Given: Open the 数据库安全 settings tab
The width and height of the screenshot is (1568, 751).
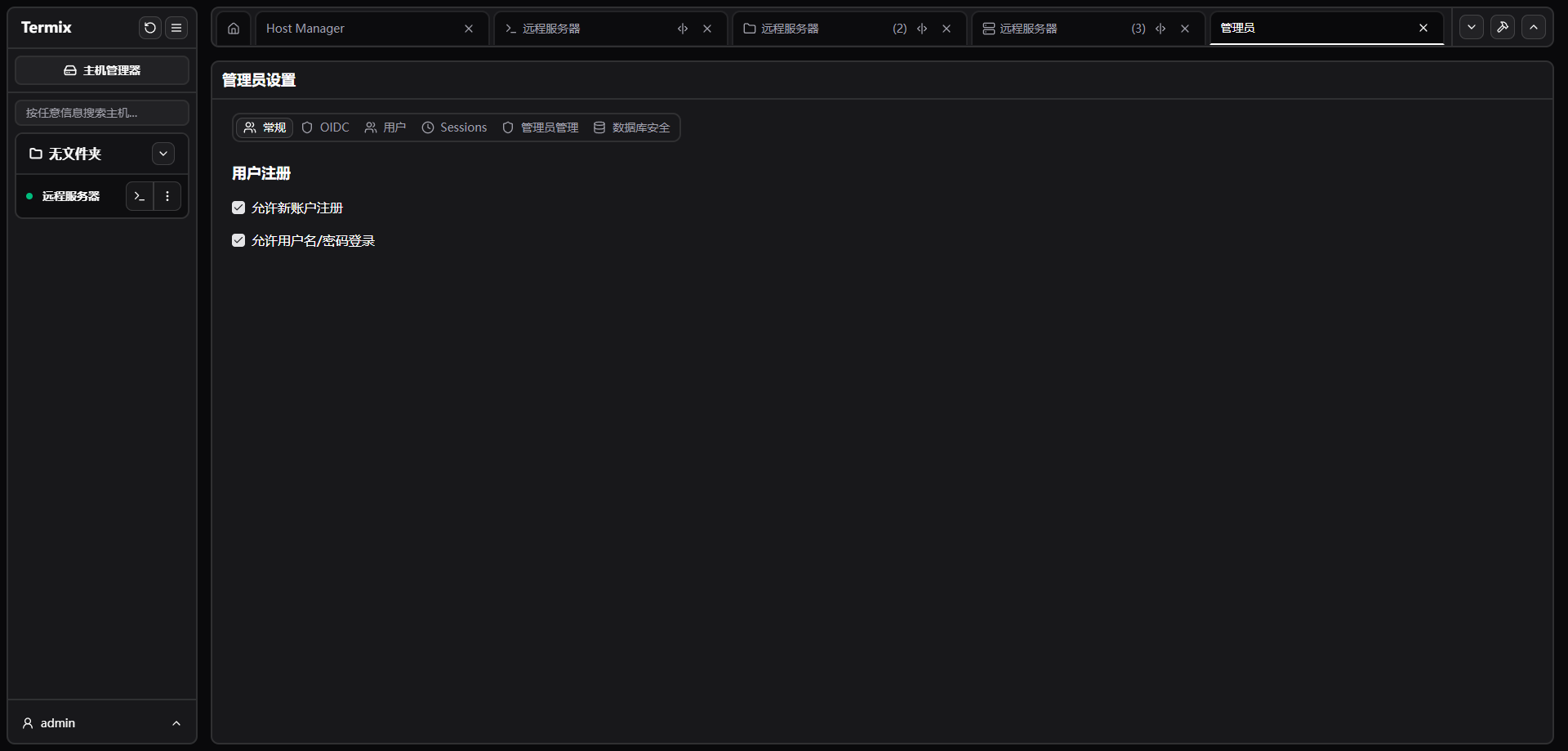Looking at the screenshot, I should click(x=631, y=127).
